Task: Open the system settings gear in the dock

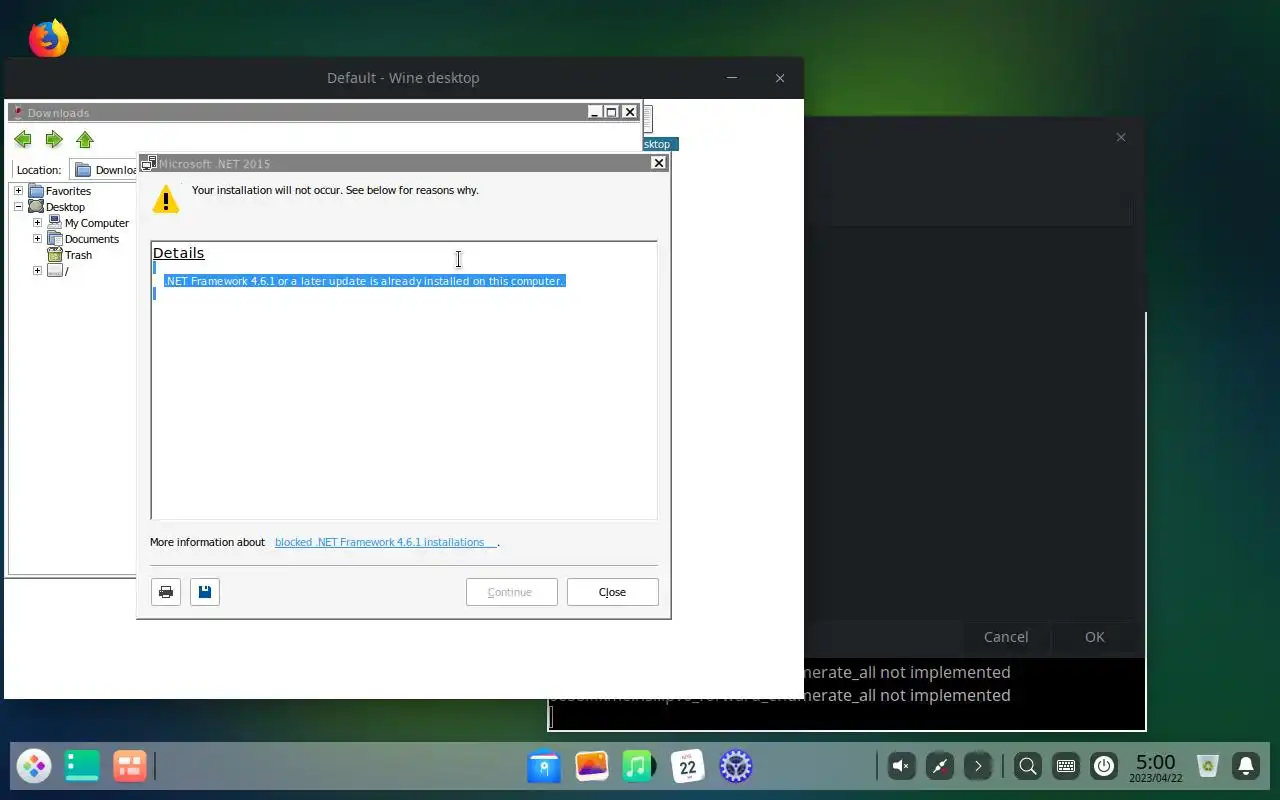Action: (736, 767)
